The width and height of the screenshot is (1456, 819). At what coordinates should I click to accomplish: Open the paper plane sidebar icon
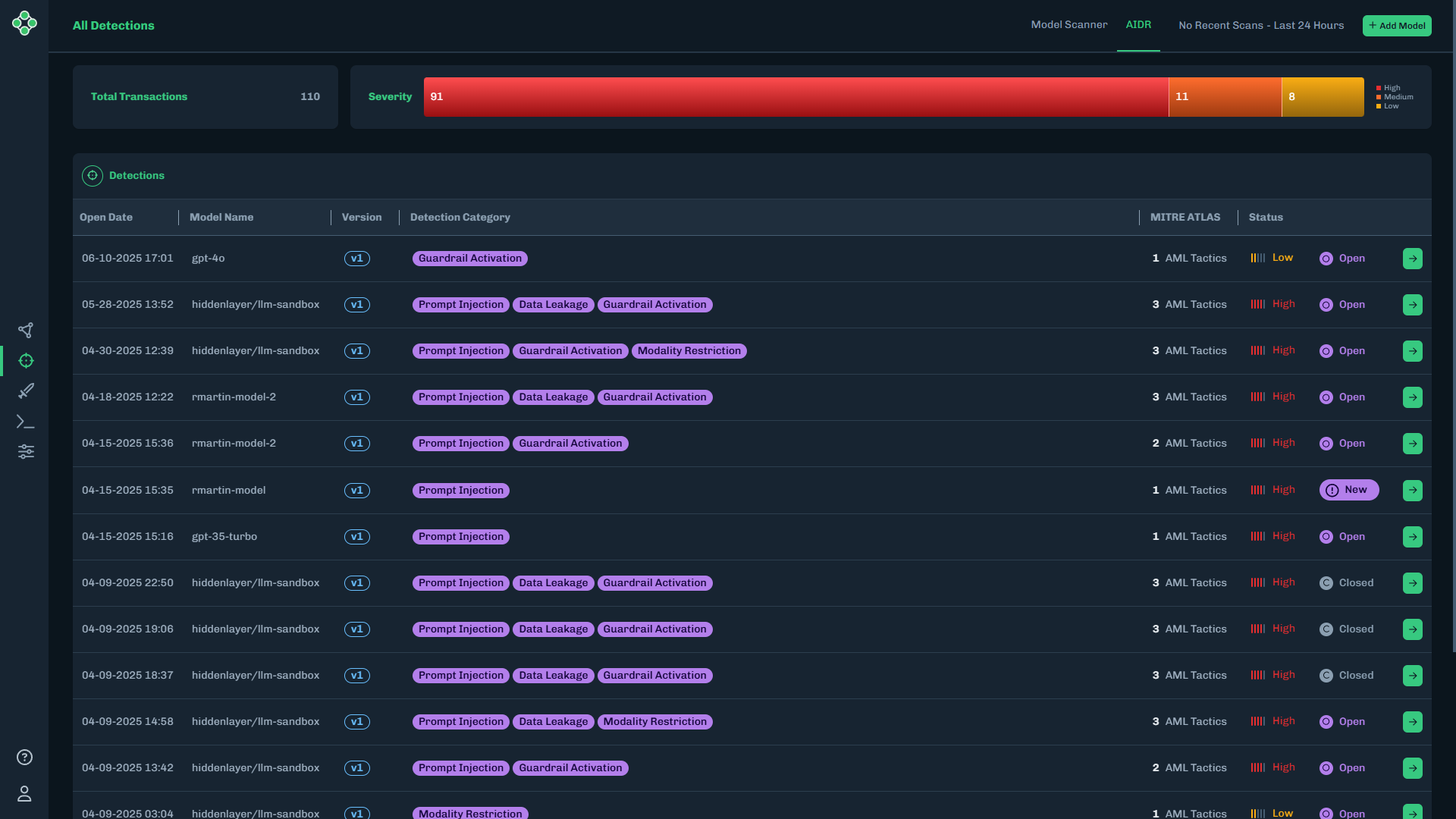(26, 331)
